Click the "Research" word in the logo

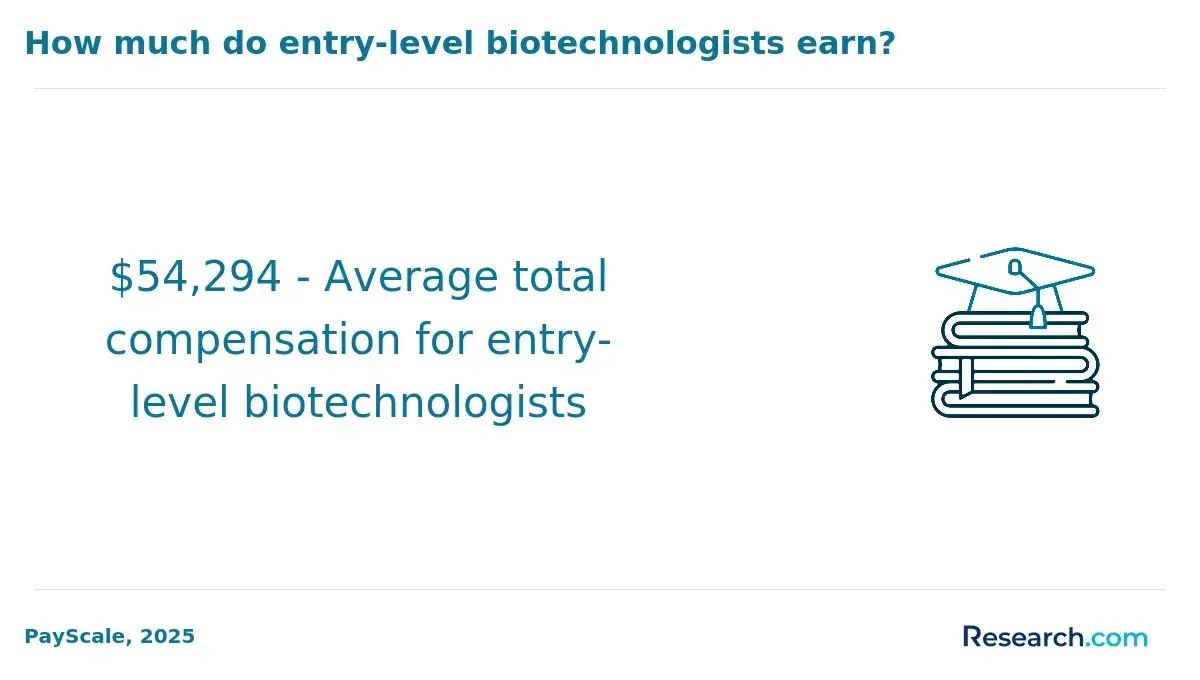tap(1023, 637)
